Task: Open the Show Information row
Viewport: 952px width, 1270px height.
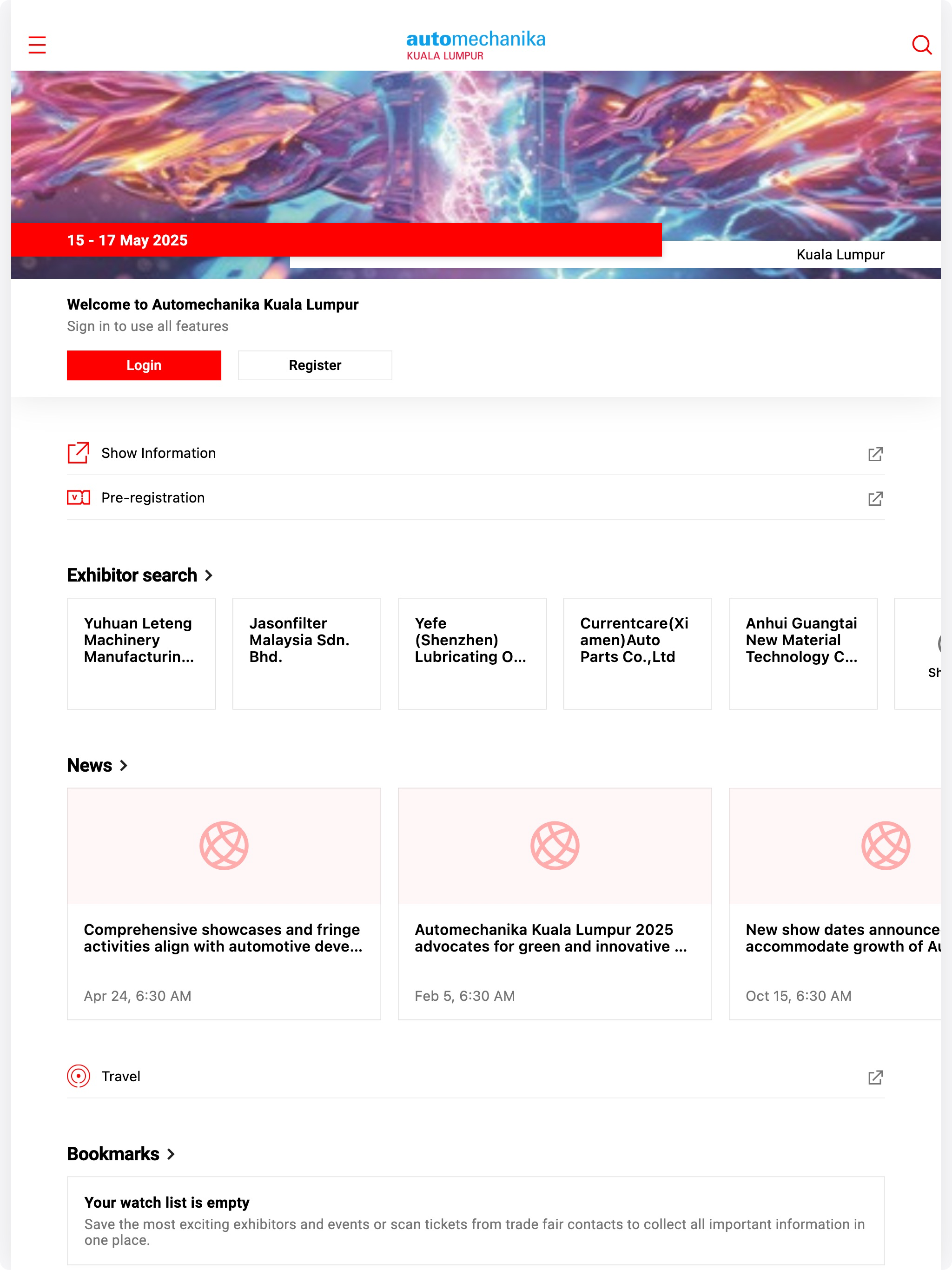Action: [476, 453]
